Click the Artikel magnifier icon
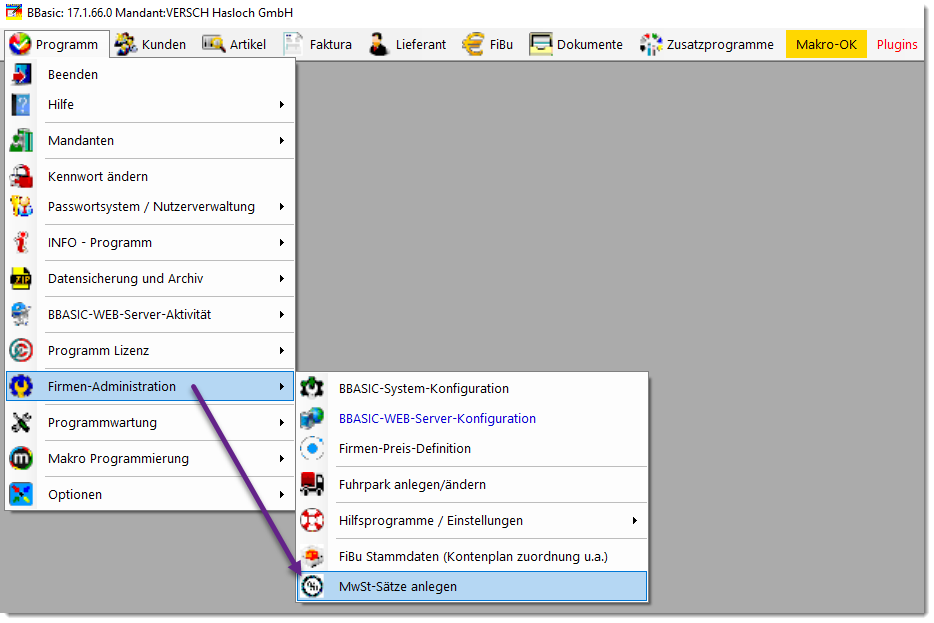Viewport: 934px width, 623px height. (x=213, y=44)
